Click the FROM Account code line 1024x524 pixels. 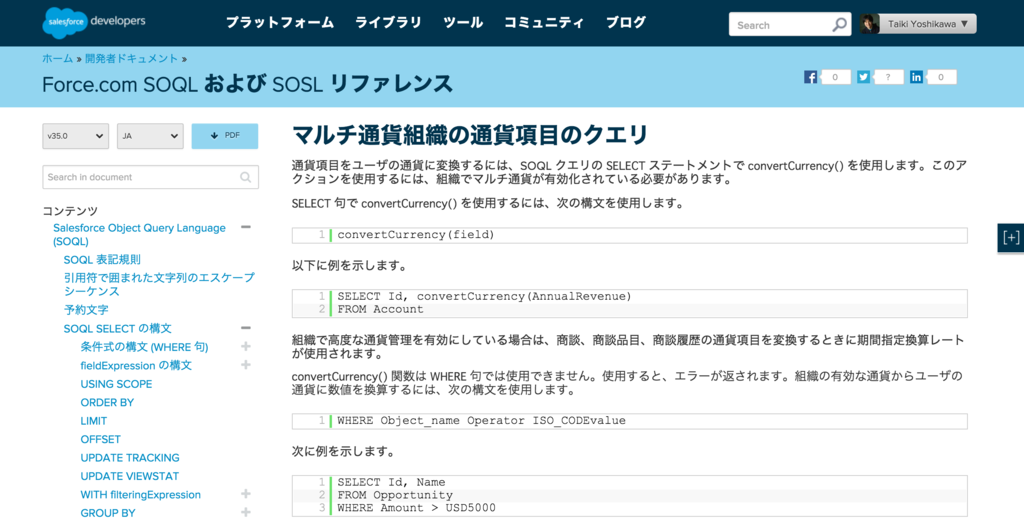coord(380,309)
